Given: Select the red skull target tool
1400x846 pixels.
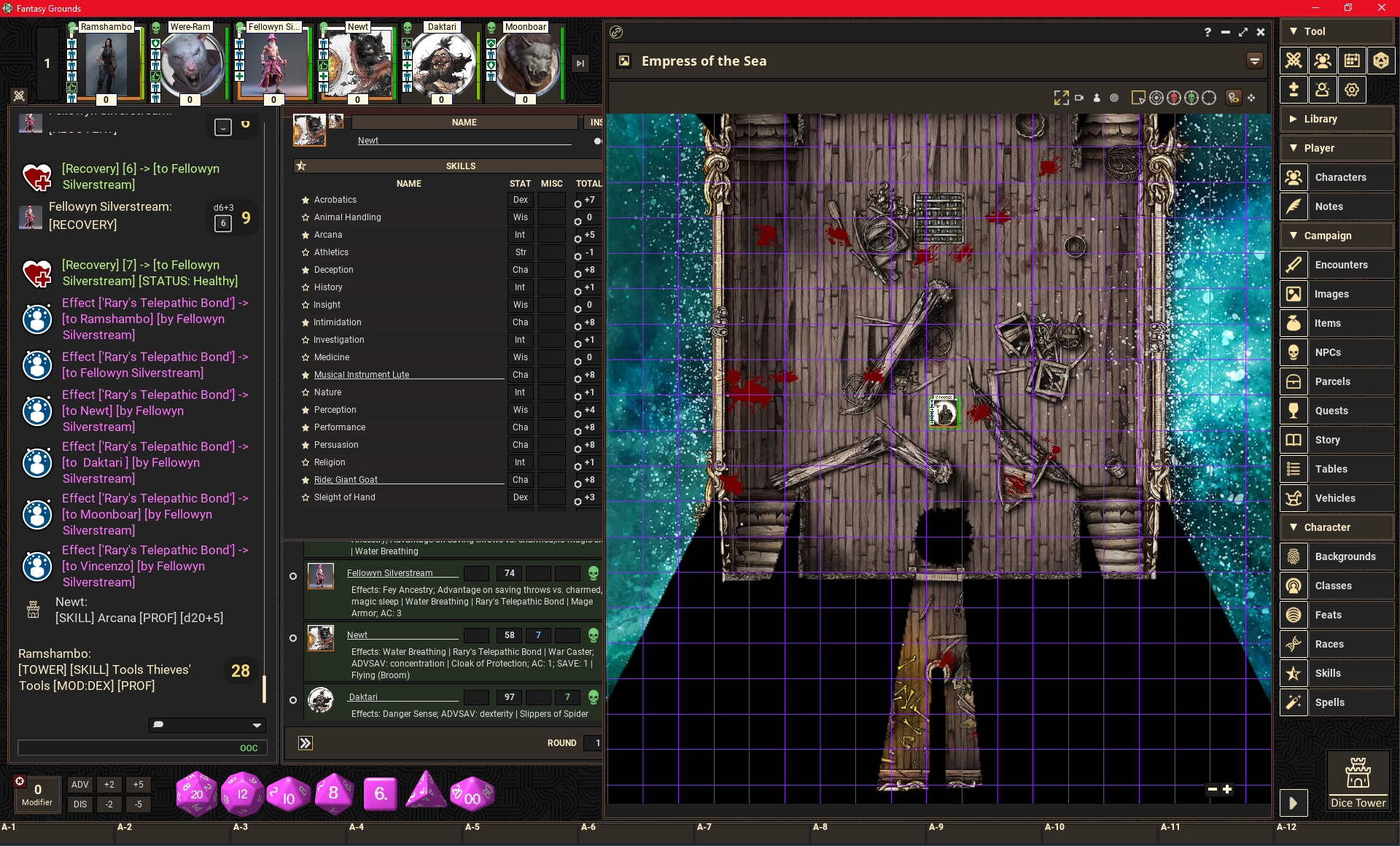Looking at the screenshot, I should (x=1174, y=98).
